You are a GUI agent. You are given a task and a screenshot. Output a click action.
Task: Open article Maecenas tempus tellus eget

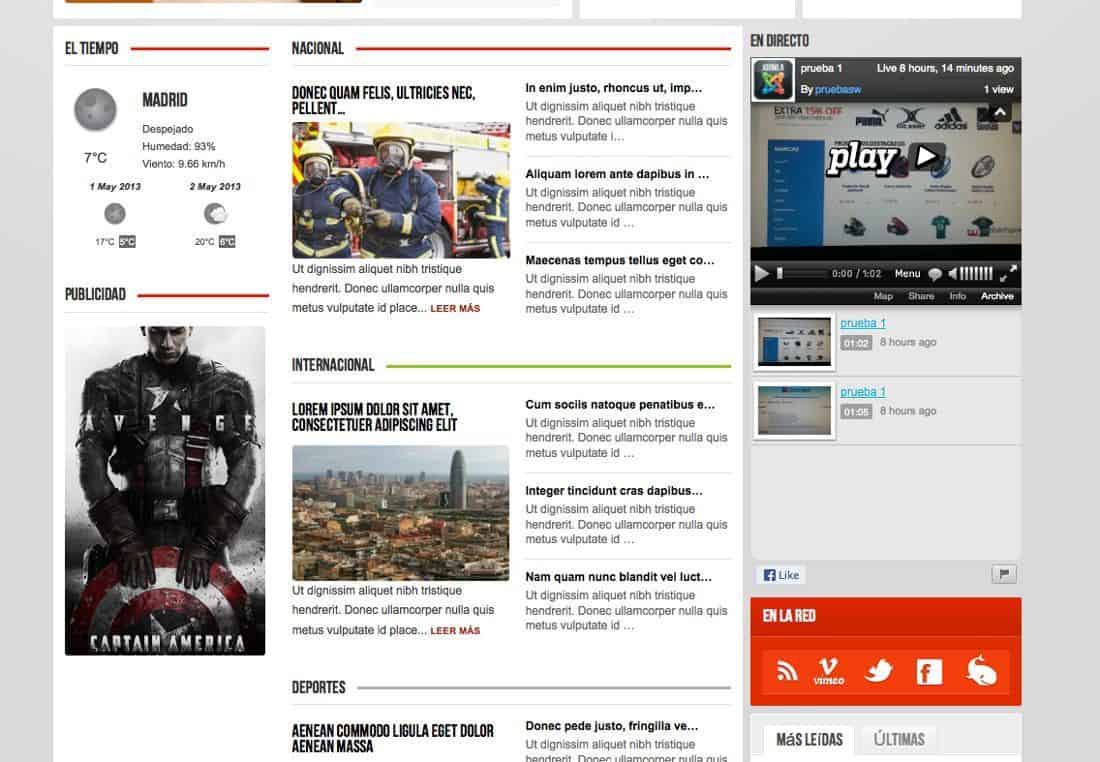[x=619, y=260]
